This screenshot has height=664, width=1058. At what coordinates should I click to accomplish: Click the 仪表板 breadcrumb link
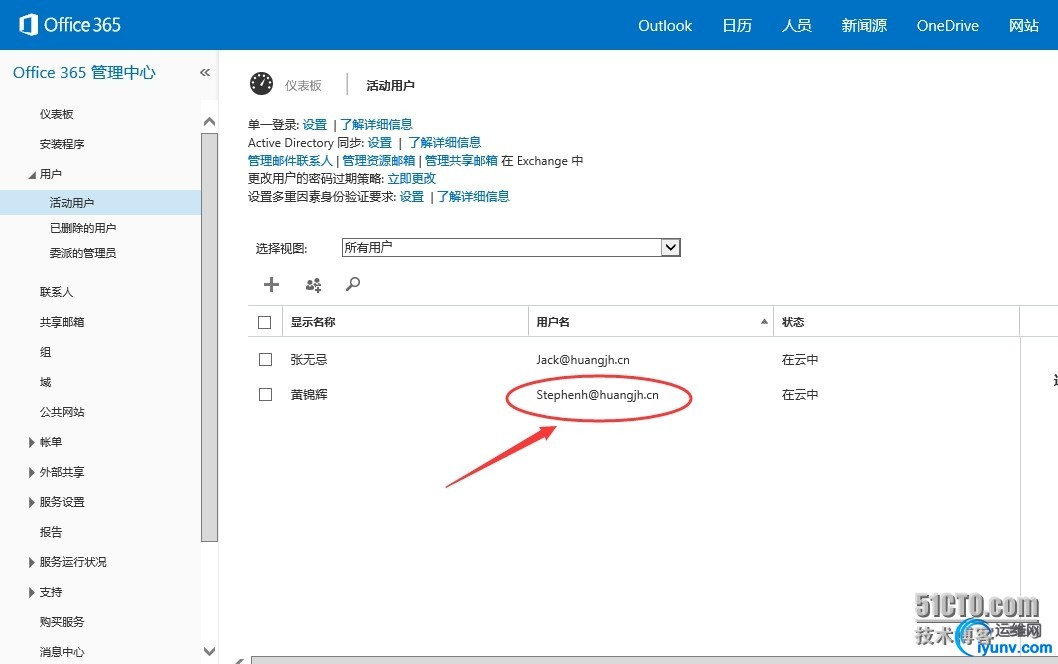pyautogui.click(x=303, y=86)
